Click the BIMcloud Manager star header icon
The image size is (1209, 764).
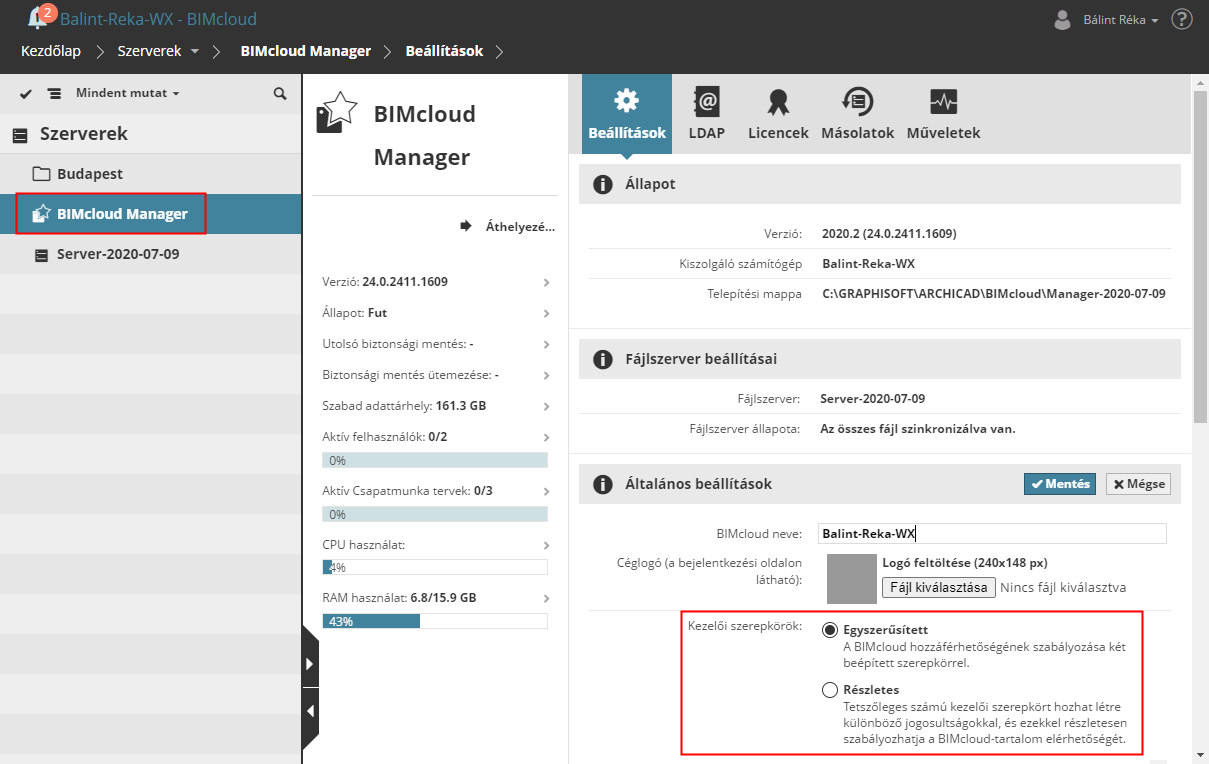[x=336, y=112]
